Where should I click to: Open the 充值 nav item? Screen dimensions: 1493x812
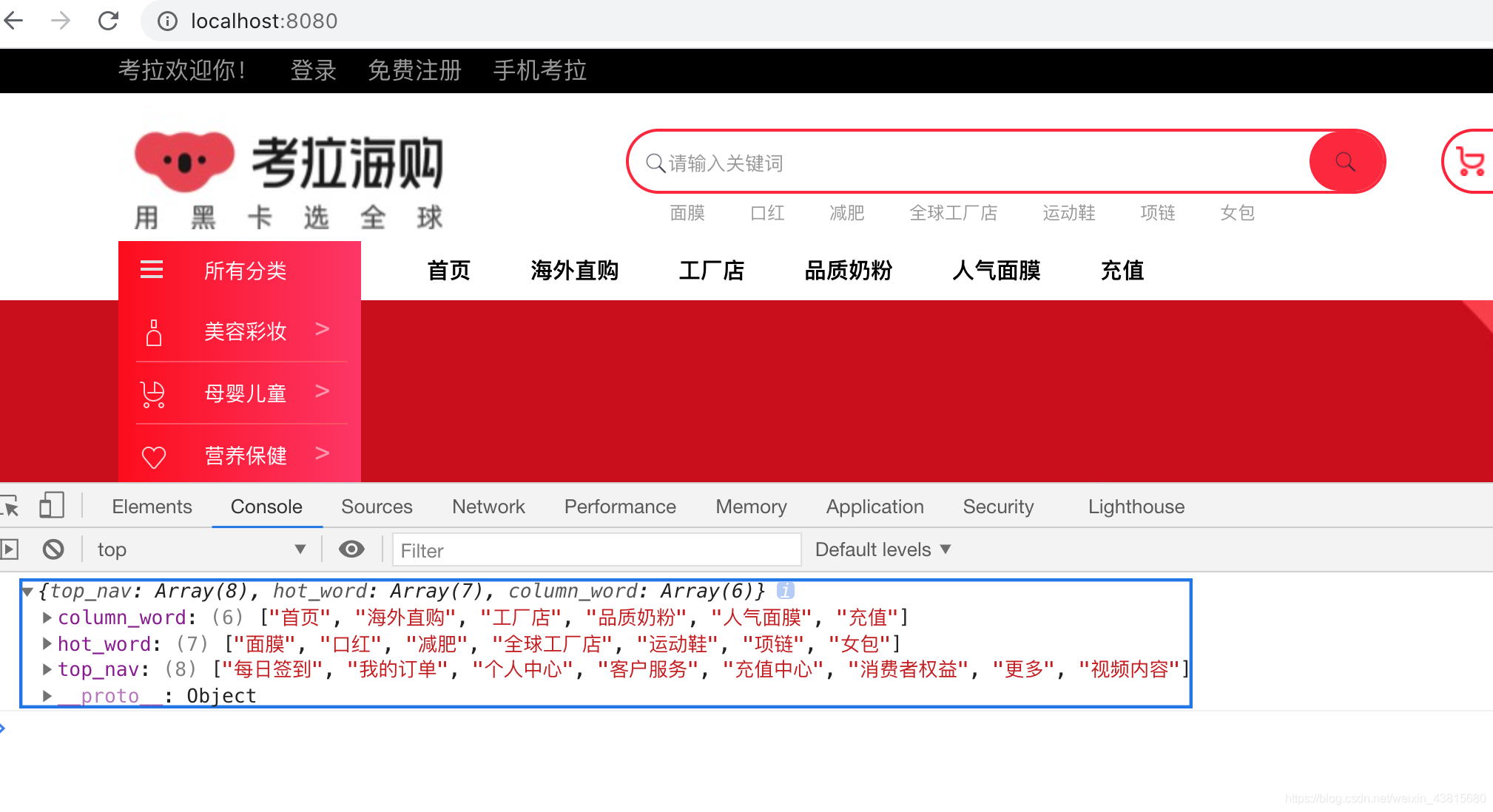point(1122,271)
